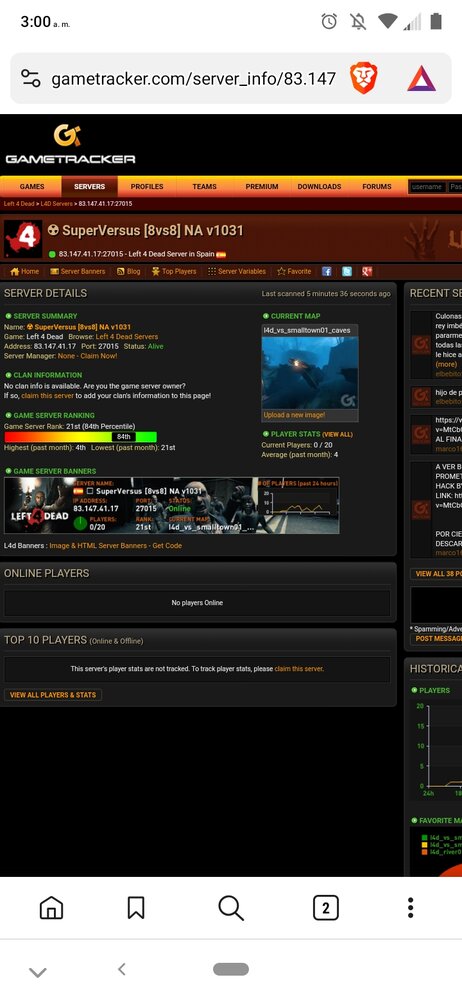Tap the Brave home button

pyautogui.click(x=52, y=908)
